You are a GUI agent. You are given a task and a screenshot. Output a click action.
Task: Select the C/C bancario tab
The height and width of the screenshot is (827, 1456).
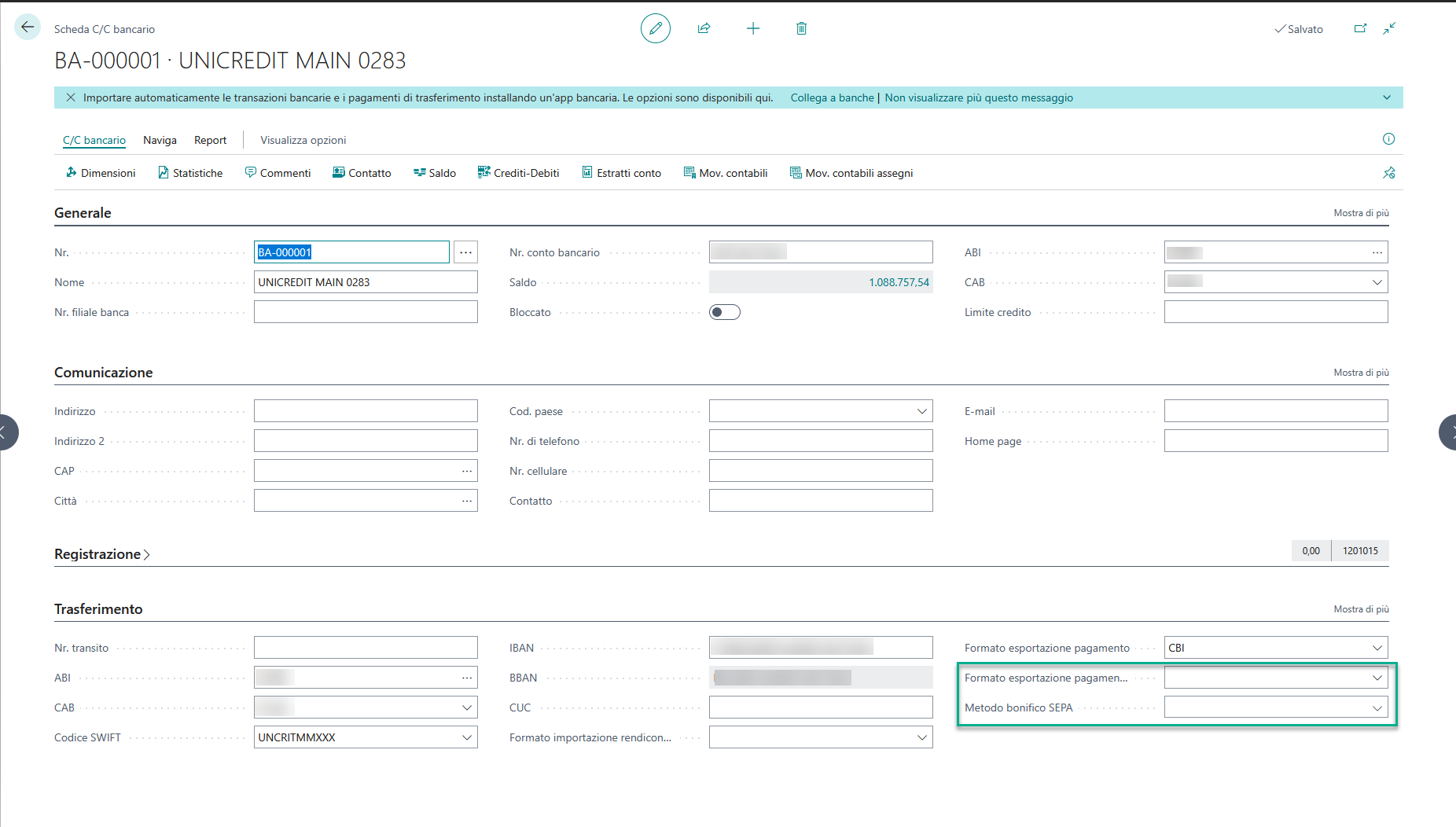tap(94, 140)
